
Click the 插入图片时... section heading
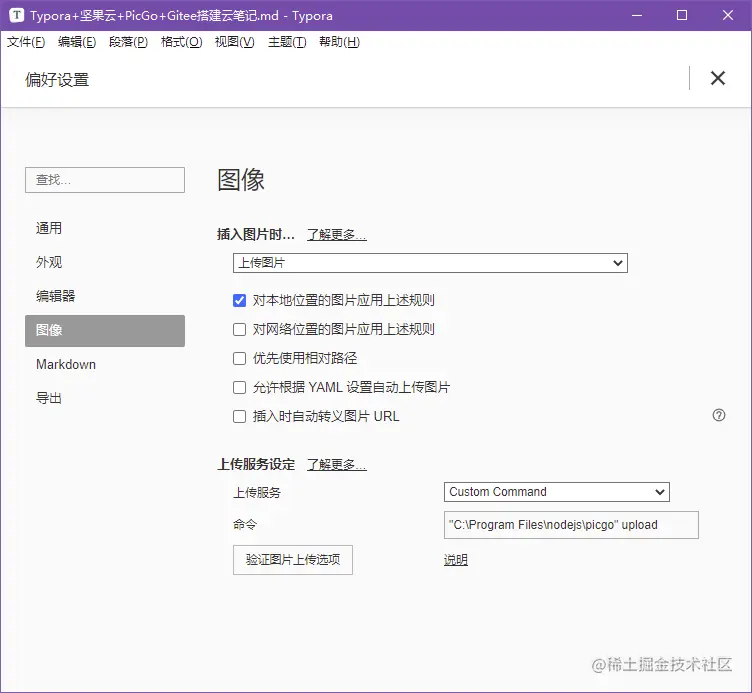point(256,235)
